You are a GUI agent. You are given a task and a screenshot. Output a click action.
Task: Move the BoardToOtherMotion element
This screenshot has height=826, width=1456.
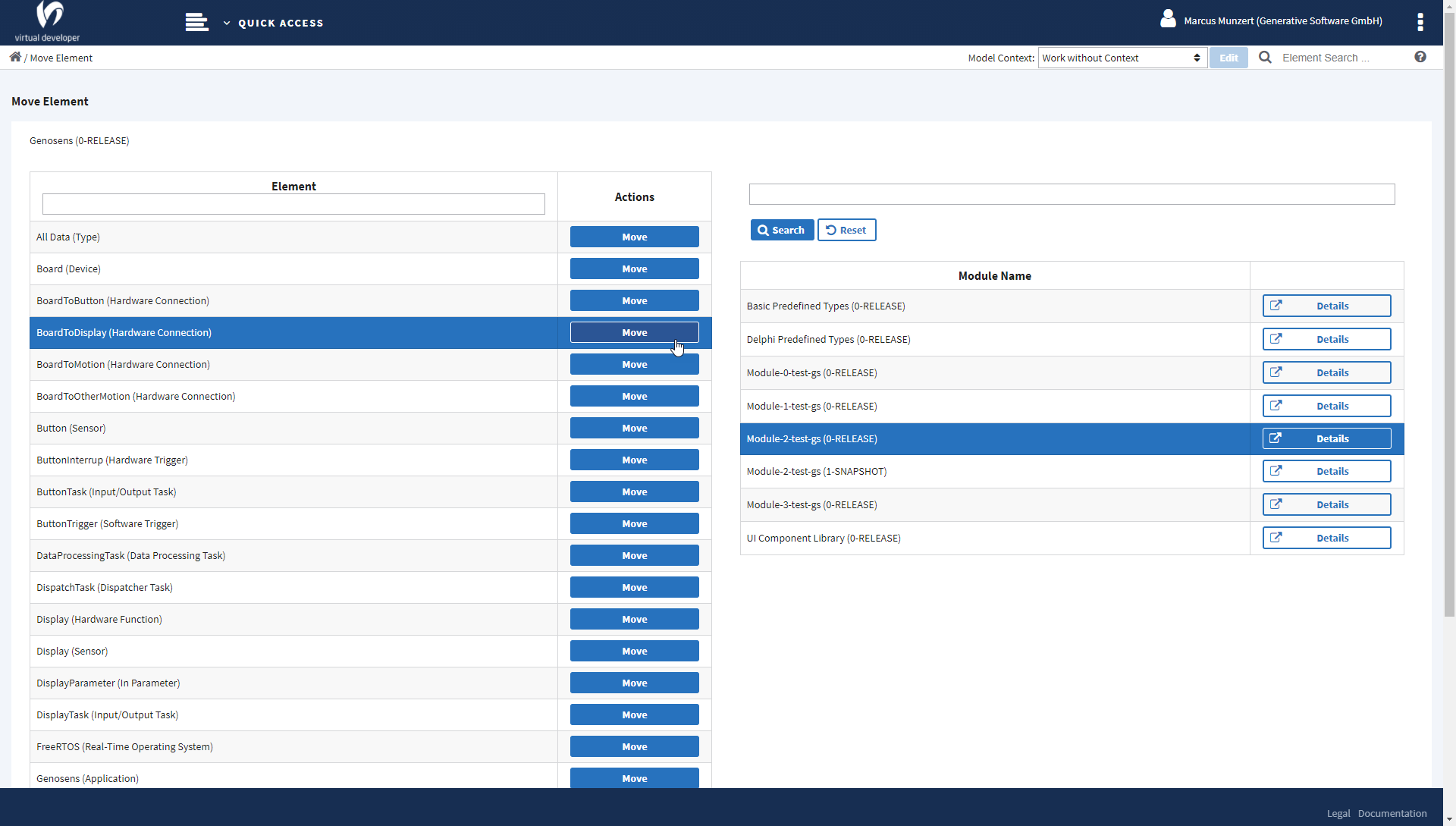pyautogui.click(x=634, y=396)
